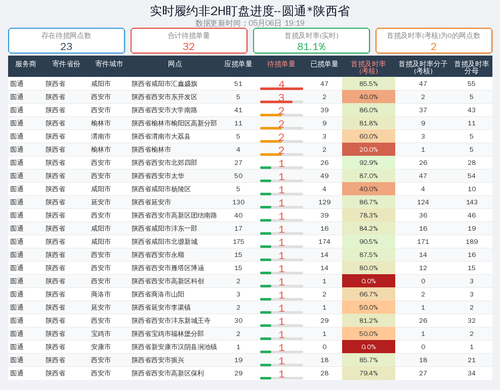Click the 66.7% rate cell for 商洛市山阳
500x390 pixels.
tap(368, 294)
